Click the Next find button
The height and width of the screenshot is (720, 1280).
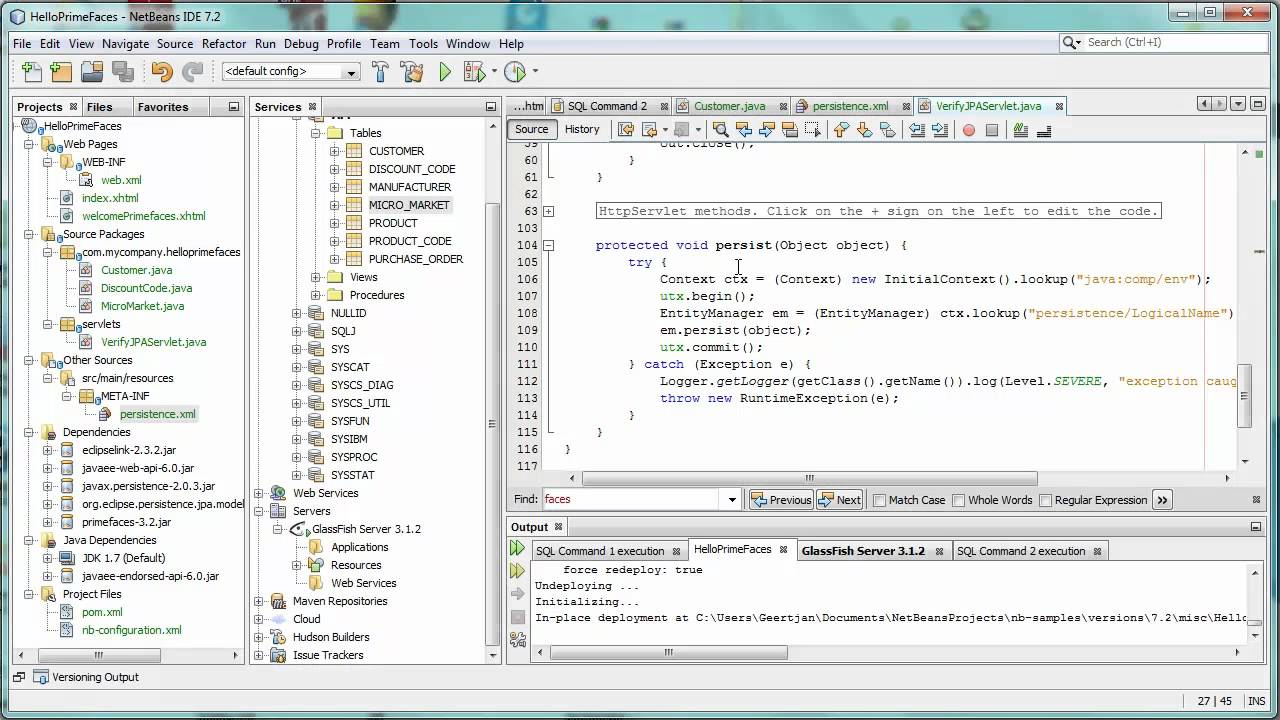pyautogui.click(x=839, y=500)
